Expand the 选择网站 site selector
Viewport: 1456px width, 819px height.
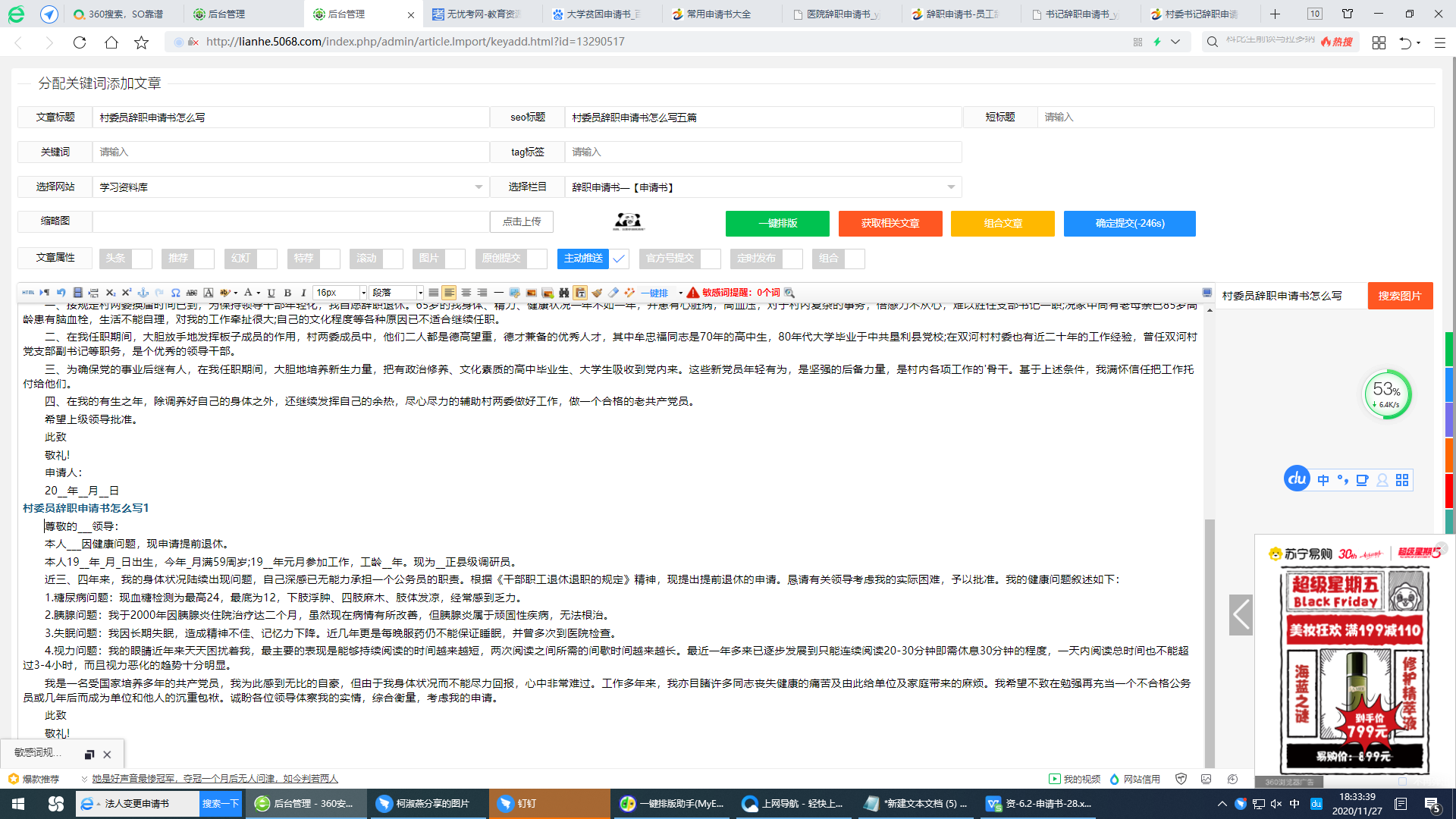[x=479, y=187]
